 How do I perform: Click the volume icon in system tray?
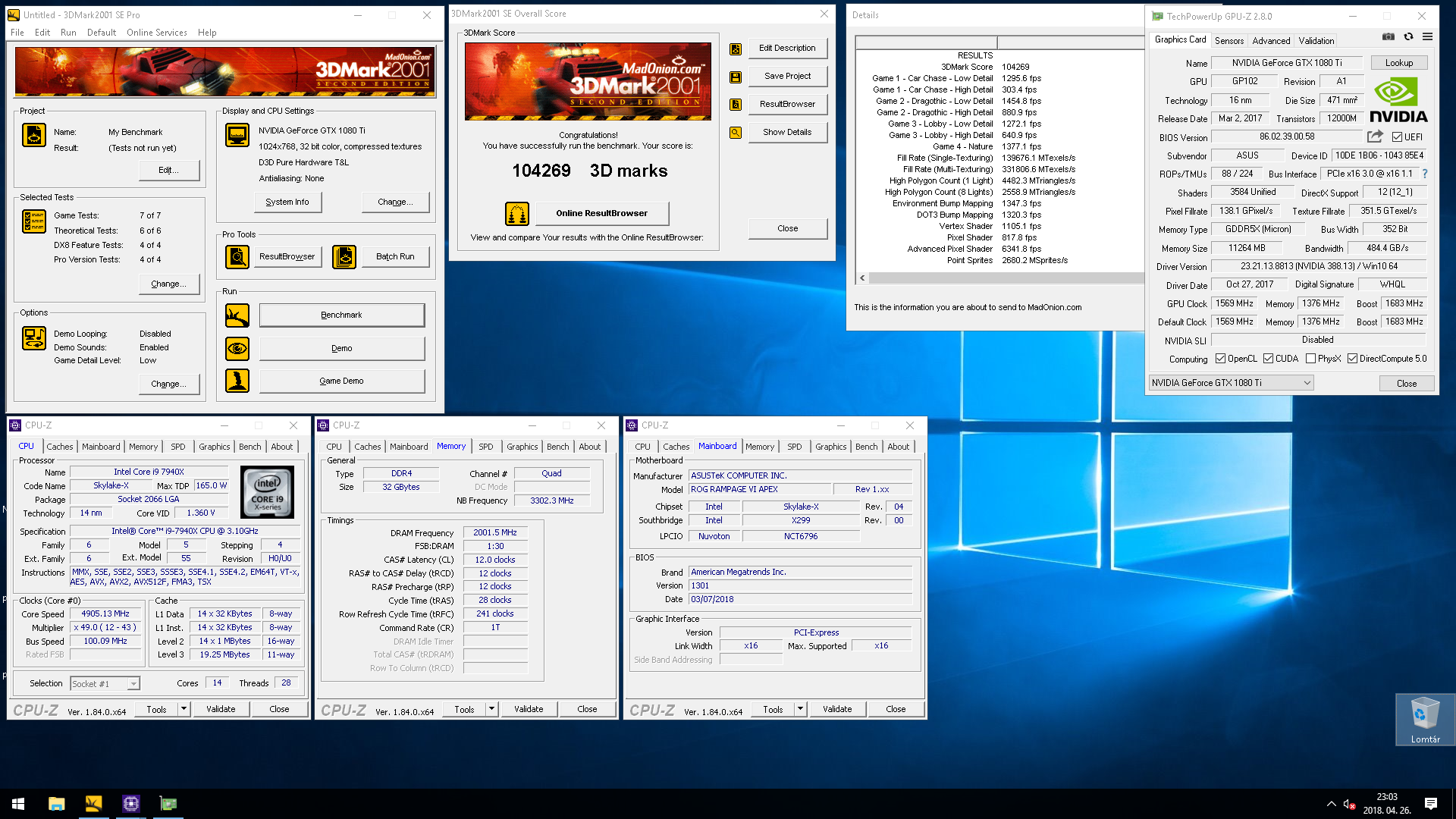(x=1349, y=804)
